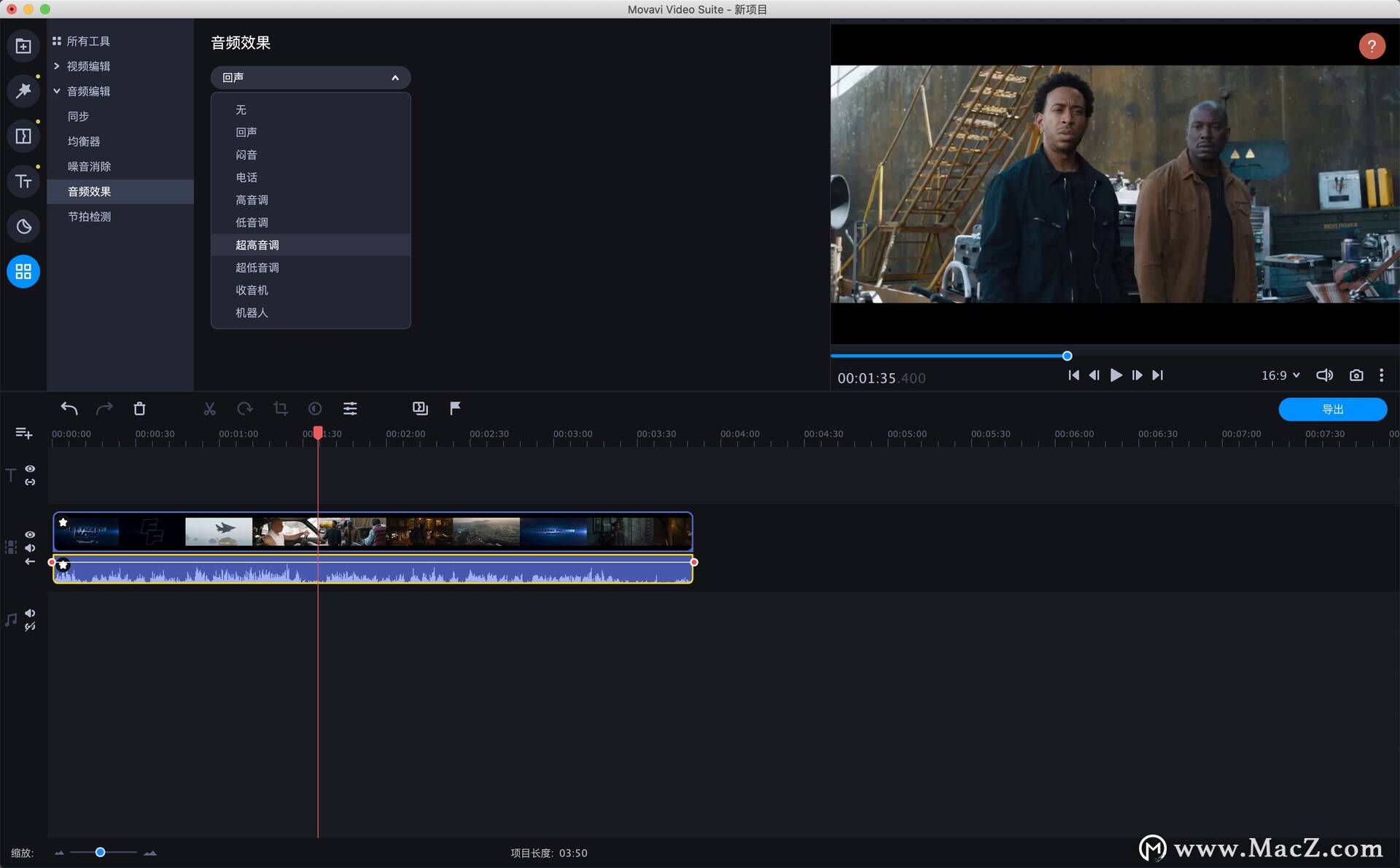The width and height of the screenshot is (1400, 868).
Task: Open the import media sidebar icon
Action: (x=23, y=46)
